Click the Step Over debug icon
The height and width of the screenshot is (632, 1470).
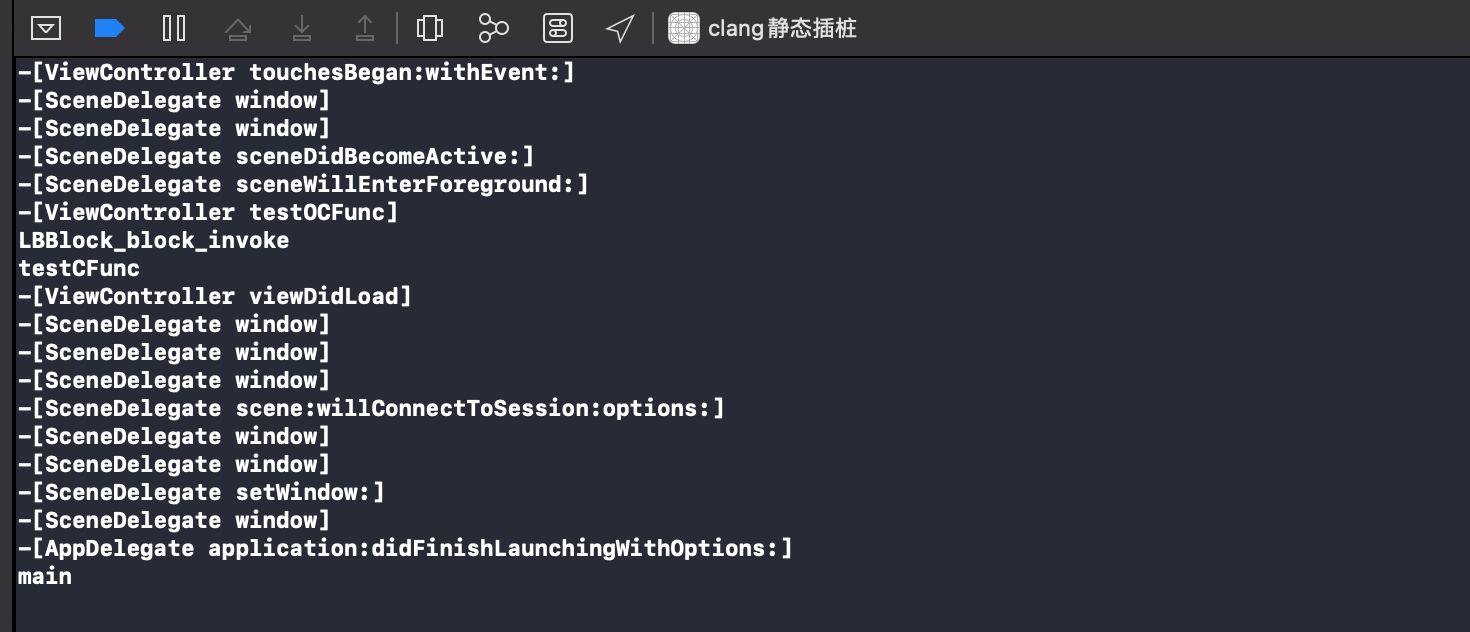pyautogui.click(x=237, y=28)
